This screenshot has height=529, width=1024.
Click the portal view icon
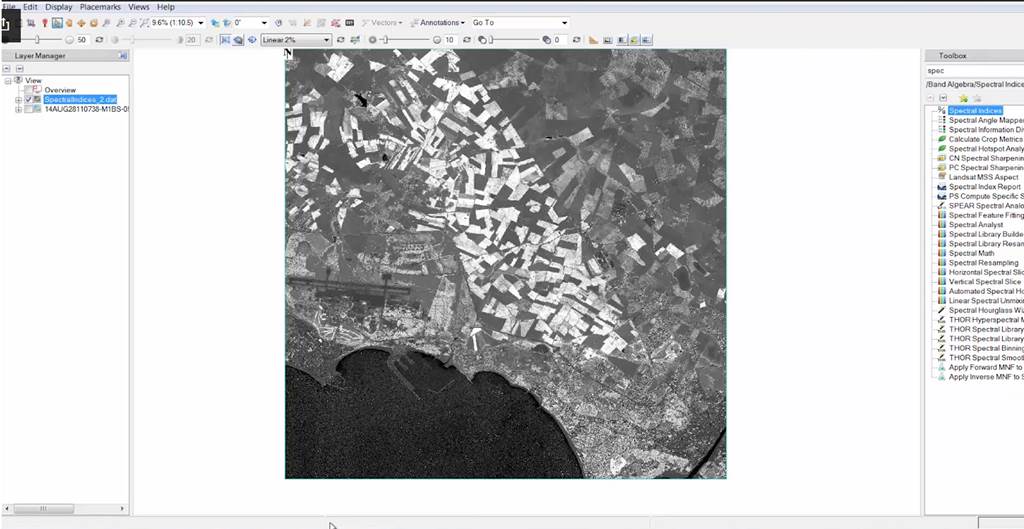point(607,40)
